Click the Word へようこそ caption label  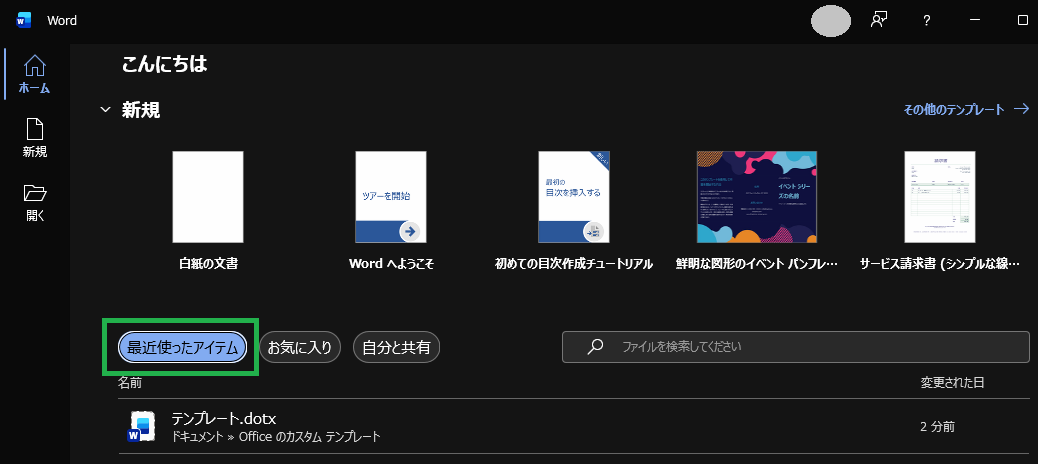pos(391,264)
